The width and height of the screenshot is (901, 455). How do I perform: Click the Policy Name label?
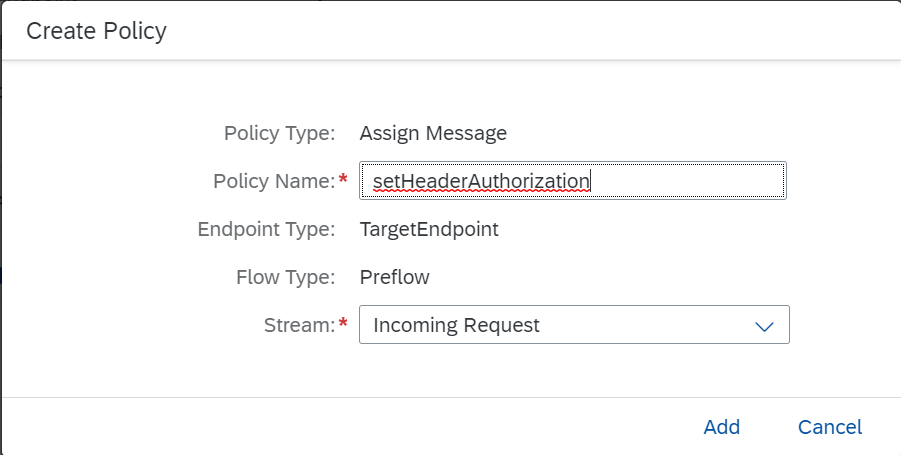tap(273, 181)
